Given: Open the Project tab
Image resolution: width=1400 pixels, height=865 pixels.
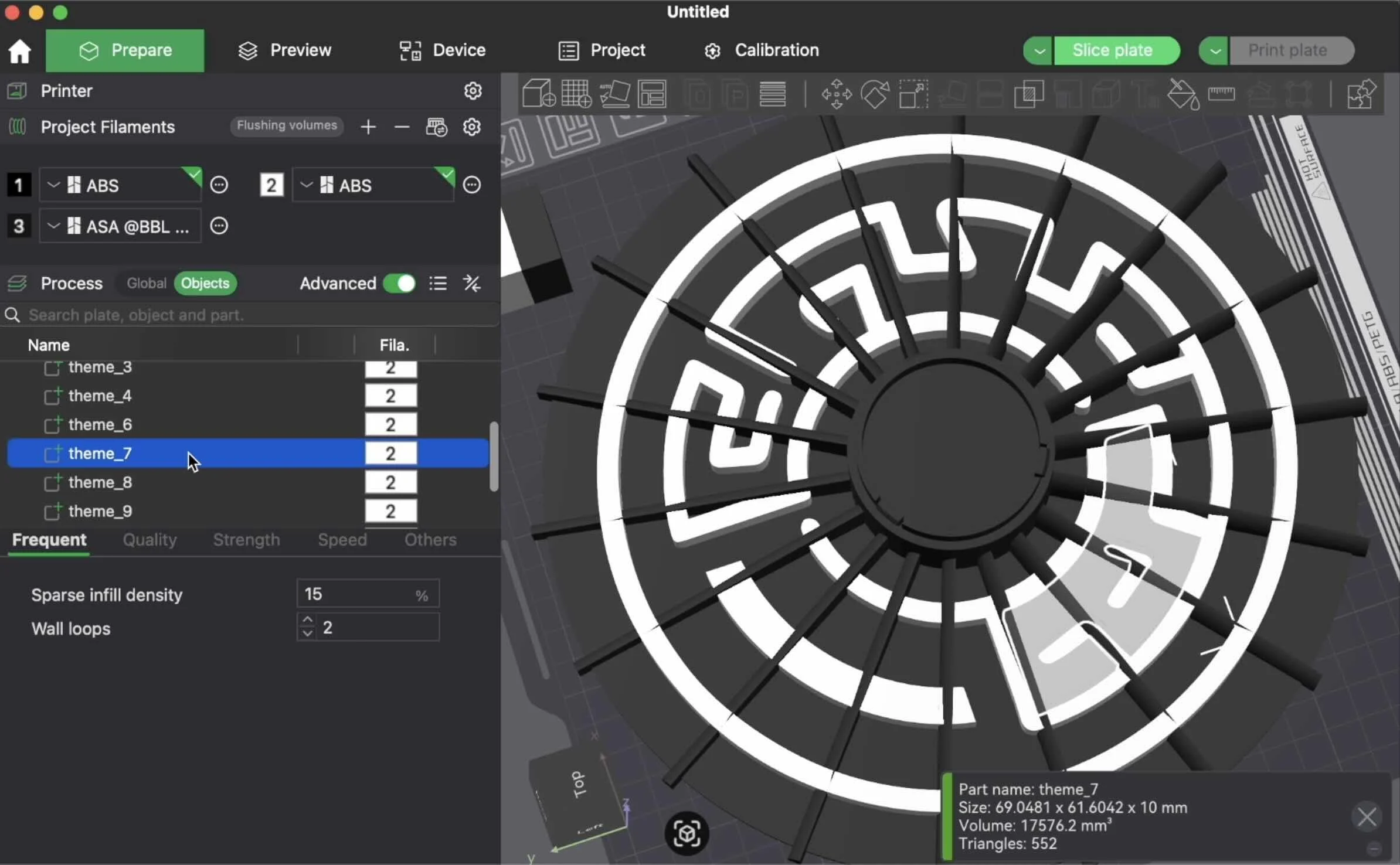Looking at the screenshot, I should (602, 51).
